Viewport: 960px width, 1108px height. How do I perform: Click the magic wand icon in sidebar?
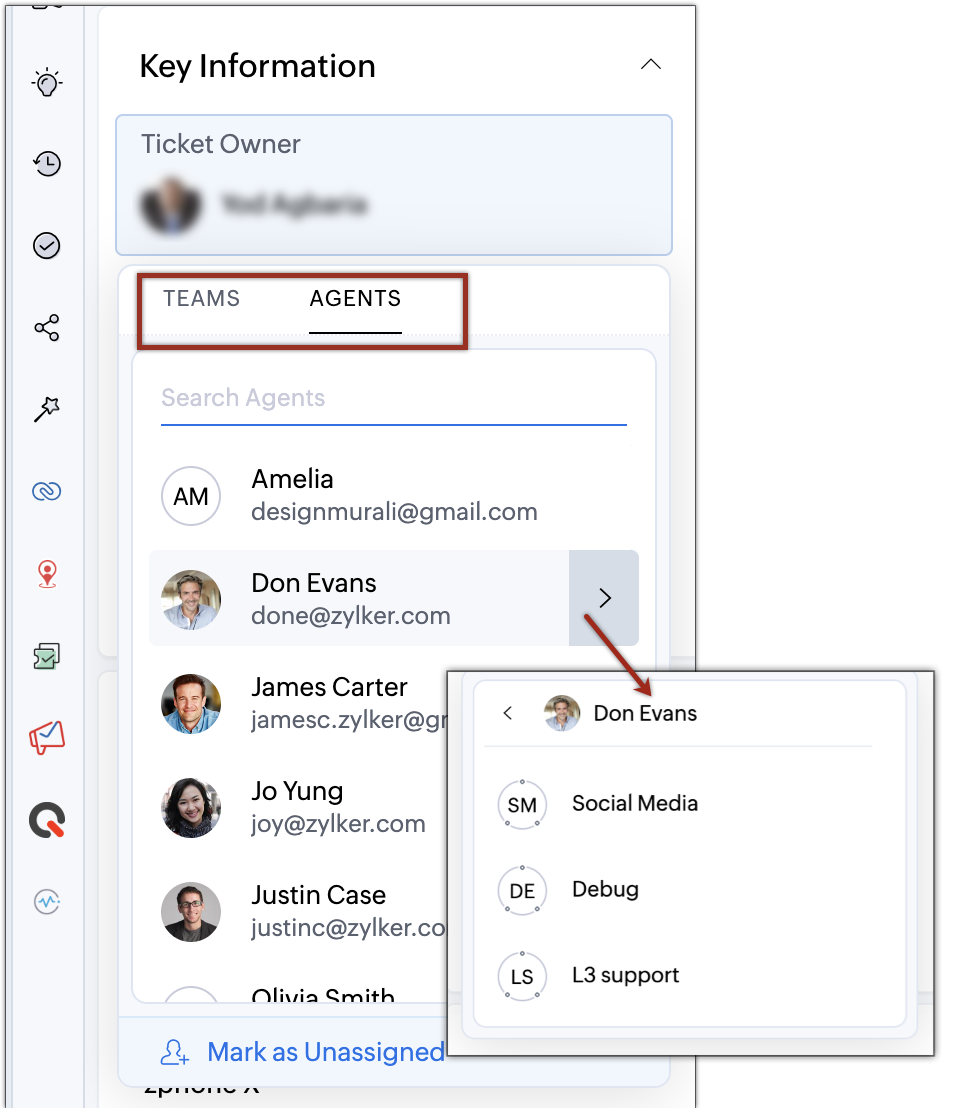(x=47, y=409)
